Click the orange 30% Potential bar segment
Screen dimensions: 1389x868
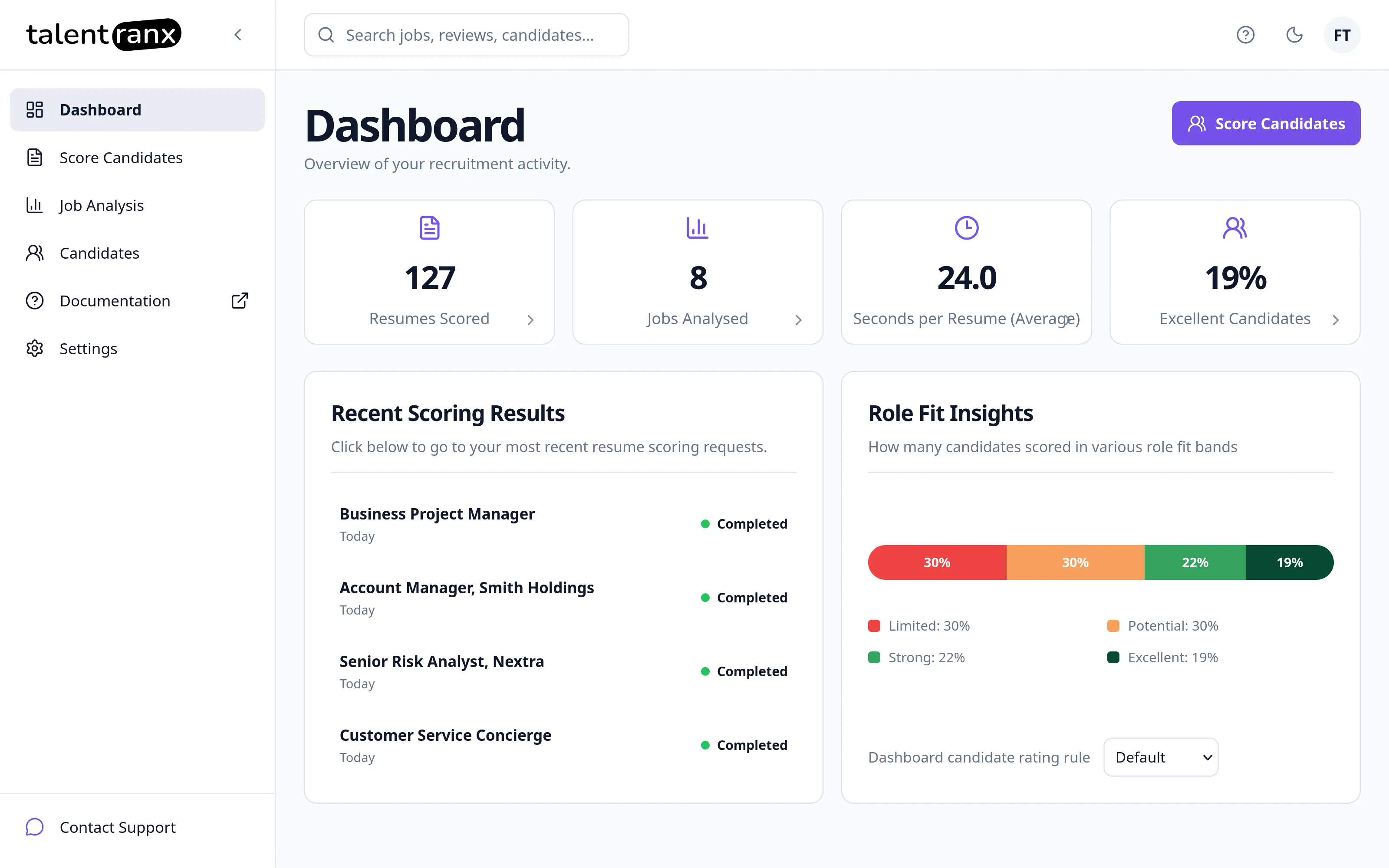point(1076,562)
